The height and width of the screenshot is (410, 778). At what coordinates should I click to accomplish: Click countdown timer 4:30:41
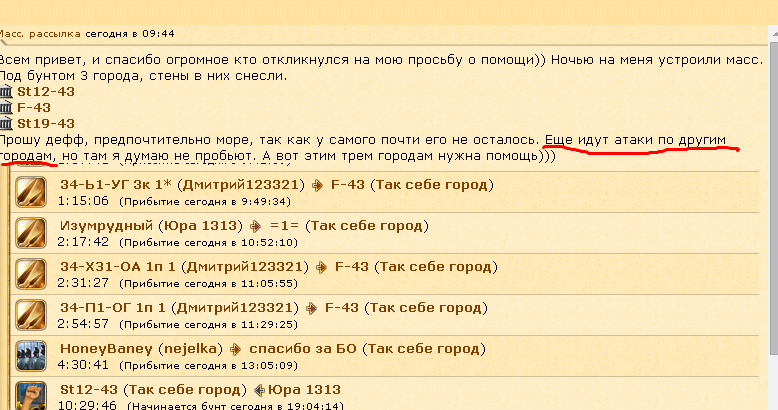(83, 365)
